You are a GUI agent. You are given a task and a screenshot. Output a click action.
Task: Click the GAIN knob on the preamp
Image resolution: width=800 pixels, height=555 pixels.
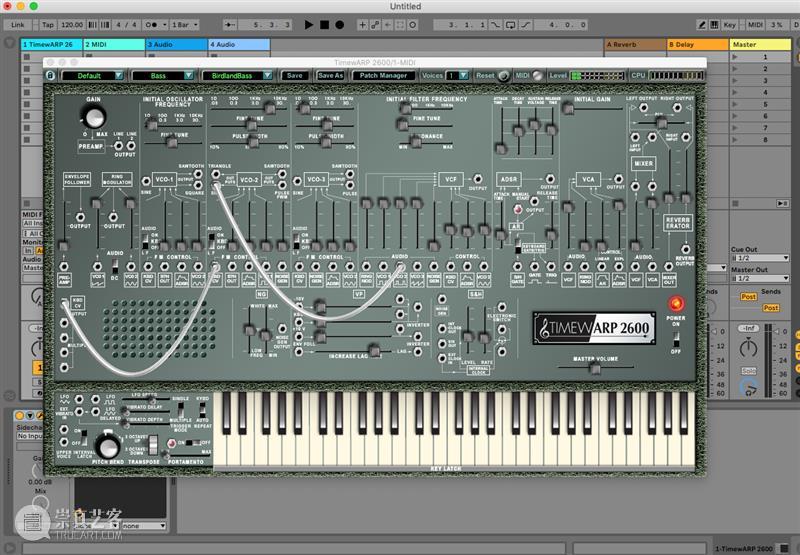coord(94,117)
